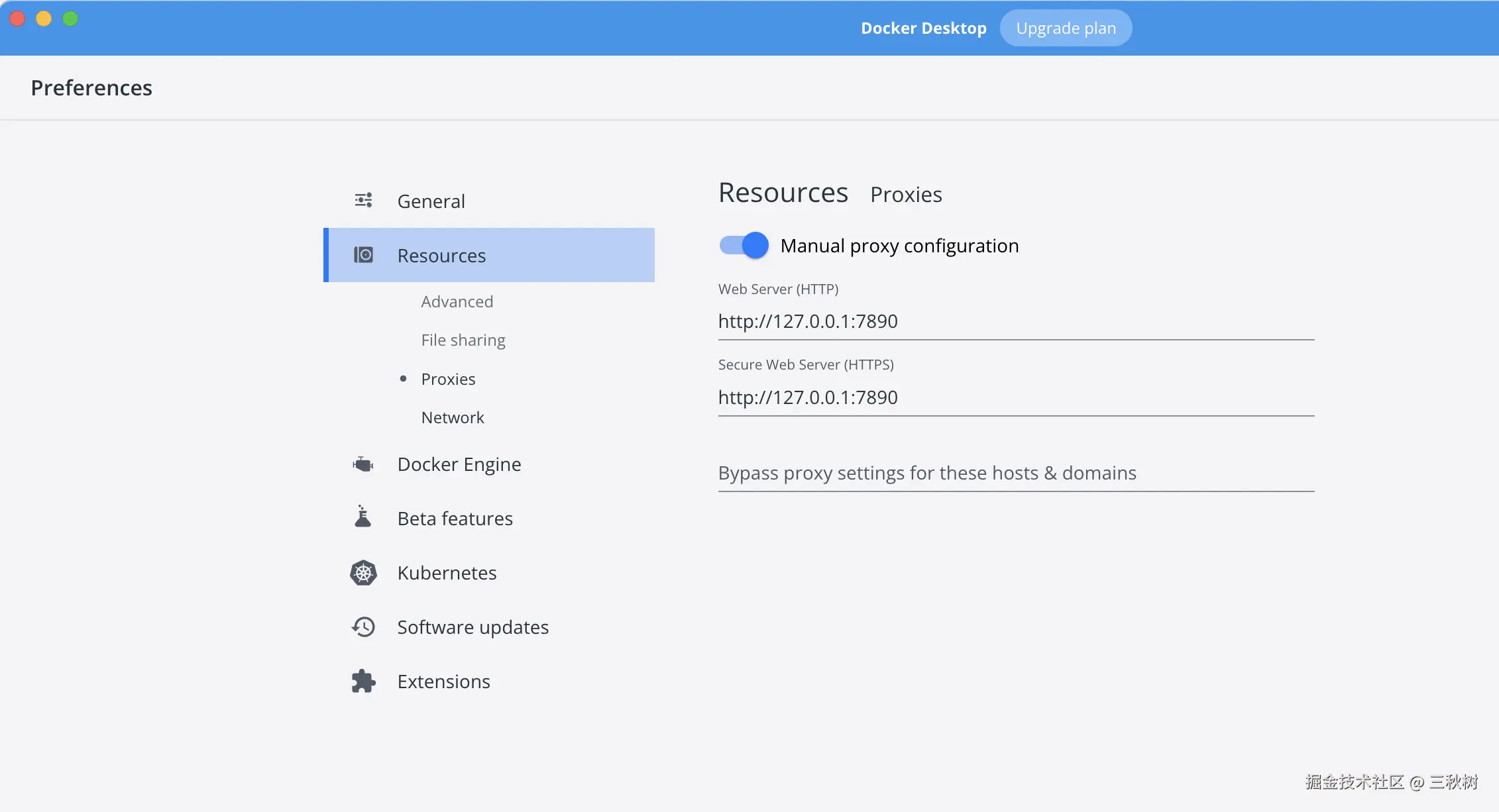Select the Proxies subsection label
This screenshot has height=812, width=1499.
tap(448, 380)
